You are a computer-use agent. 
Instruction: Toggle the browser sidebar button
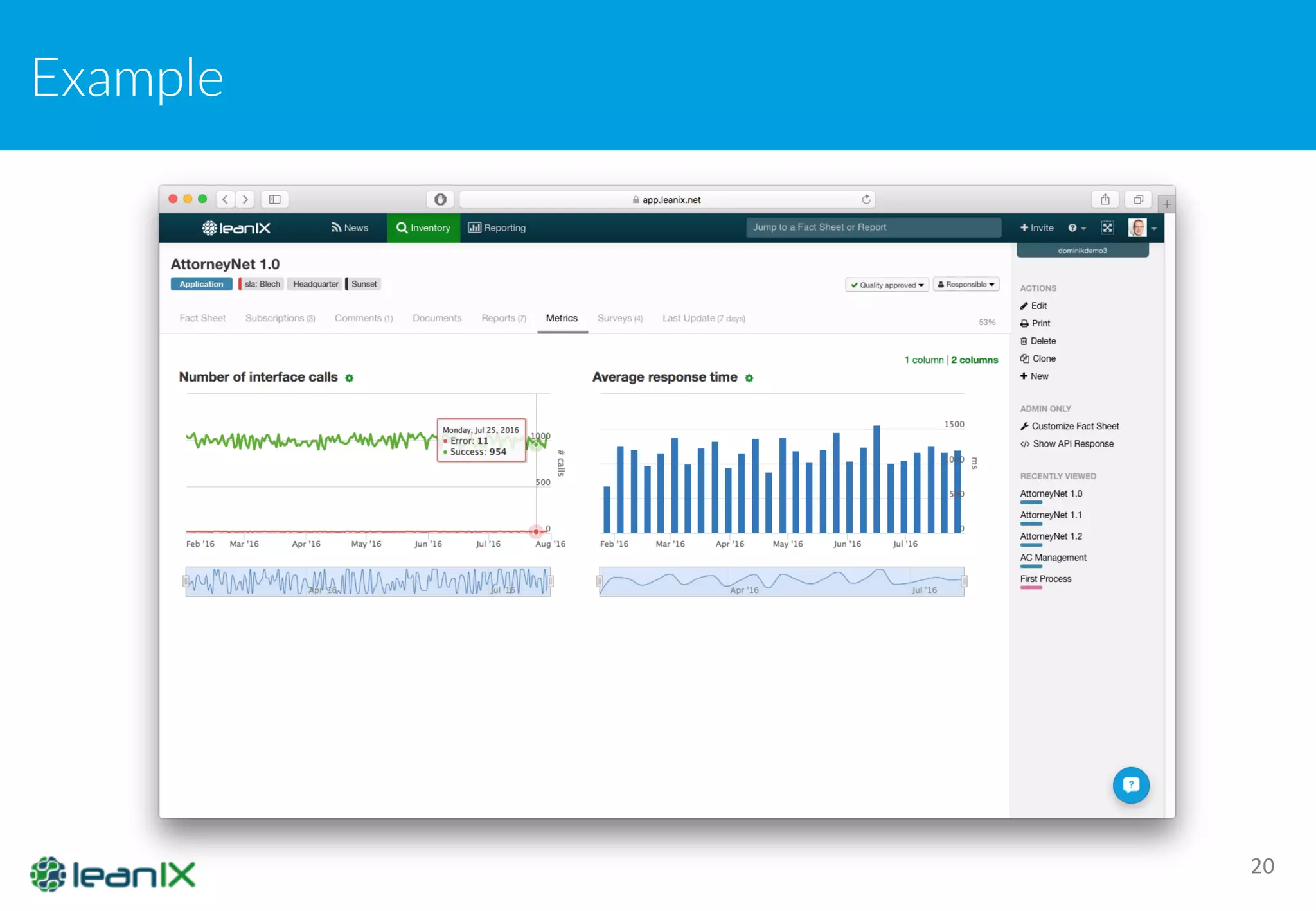click(275, 200)
